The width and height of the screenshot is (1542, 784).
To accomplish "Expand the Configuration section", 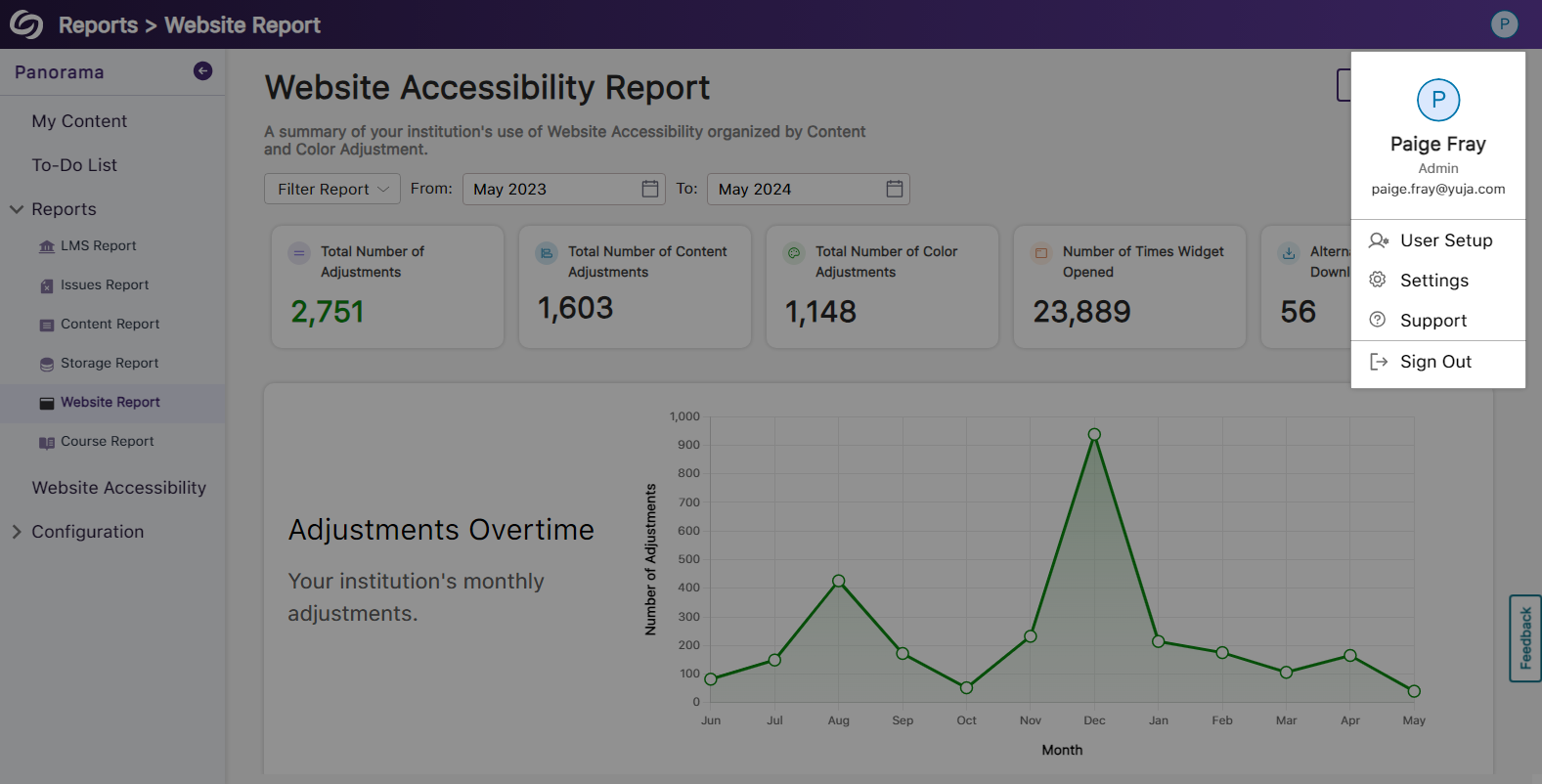I will click(x=17, y=532).
